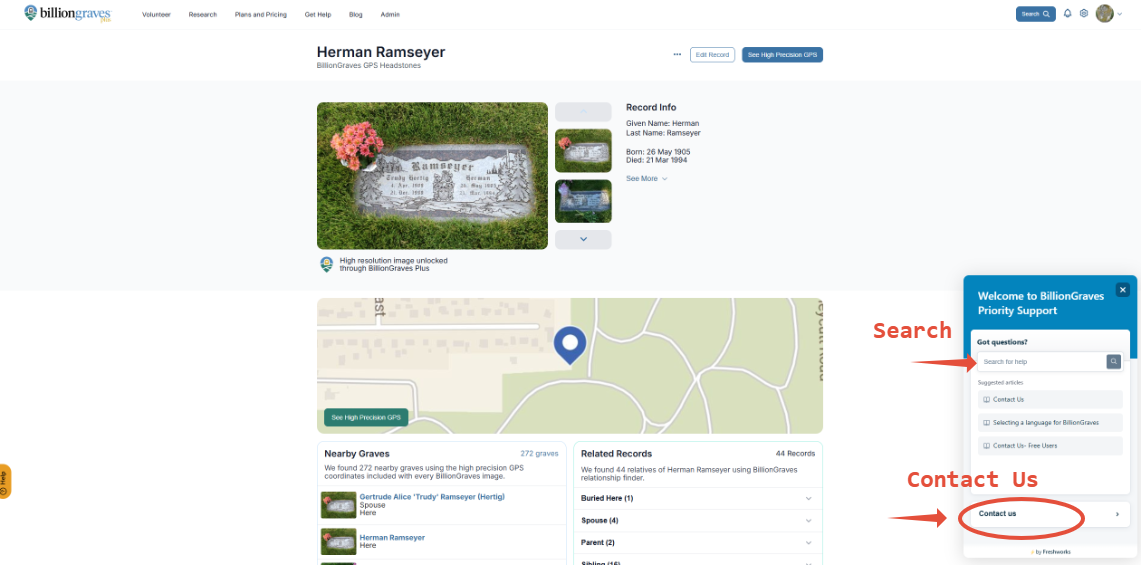Open the 272 graves link

tap(539, 454)
